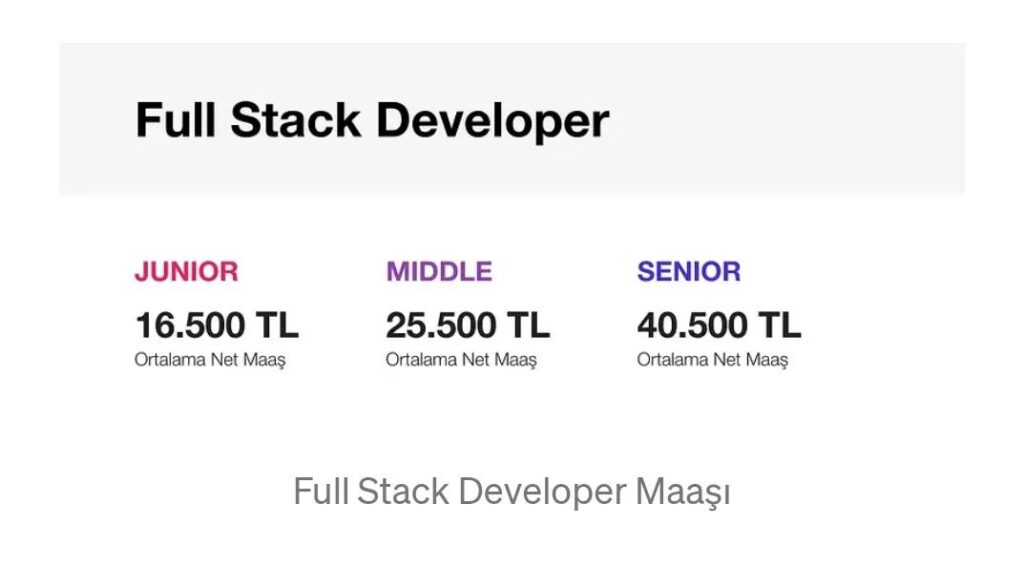Select the pink JUNIOR label
The image size is (1024, 567).
click(x=186, y=271)
